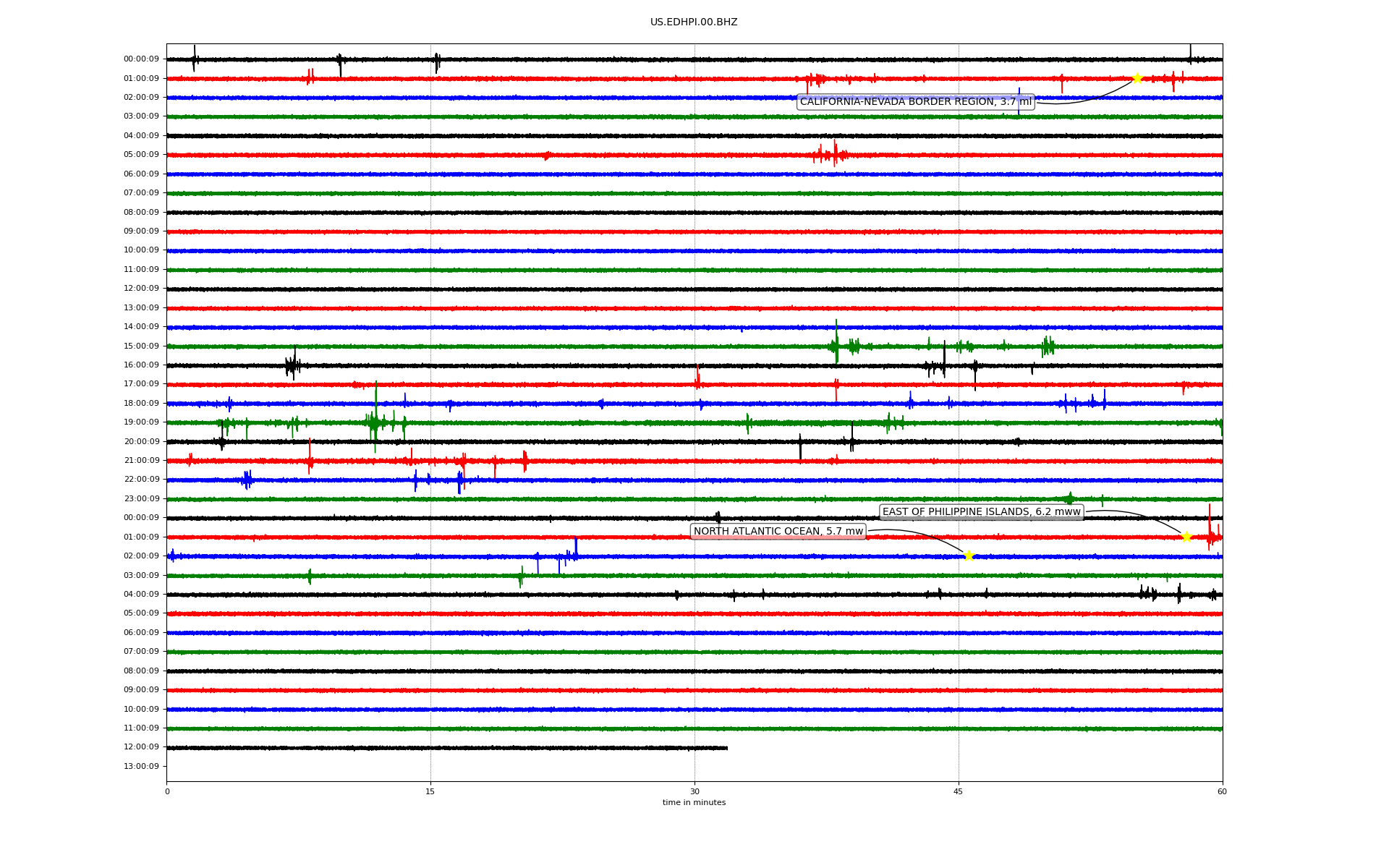Click the 14:00:09 time label
The image size is (1389, 868).
coord(141,327)
